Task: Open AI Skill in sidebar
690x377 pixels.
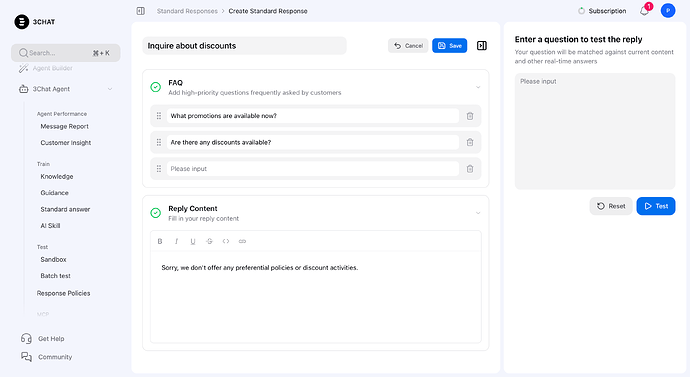Action: tap(50, 226)
